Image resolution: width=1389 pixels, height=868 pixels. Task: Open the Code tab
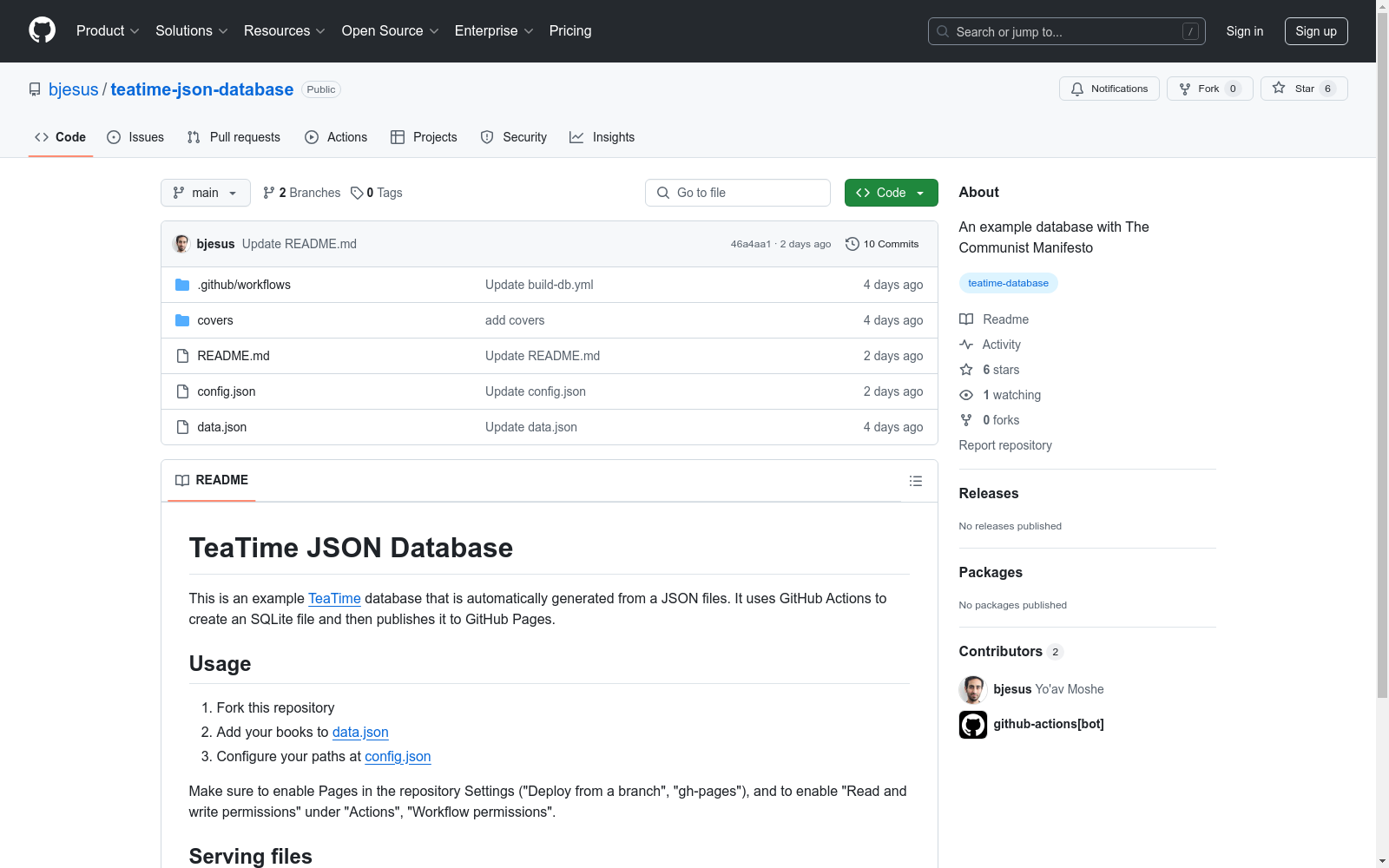point(61,137)
